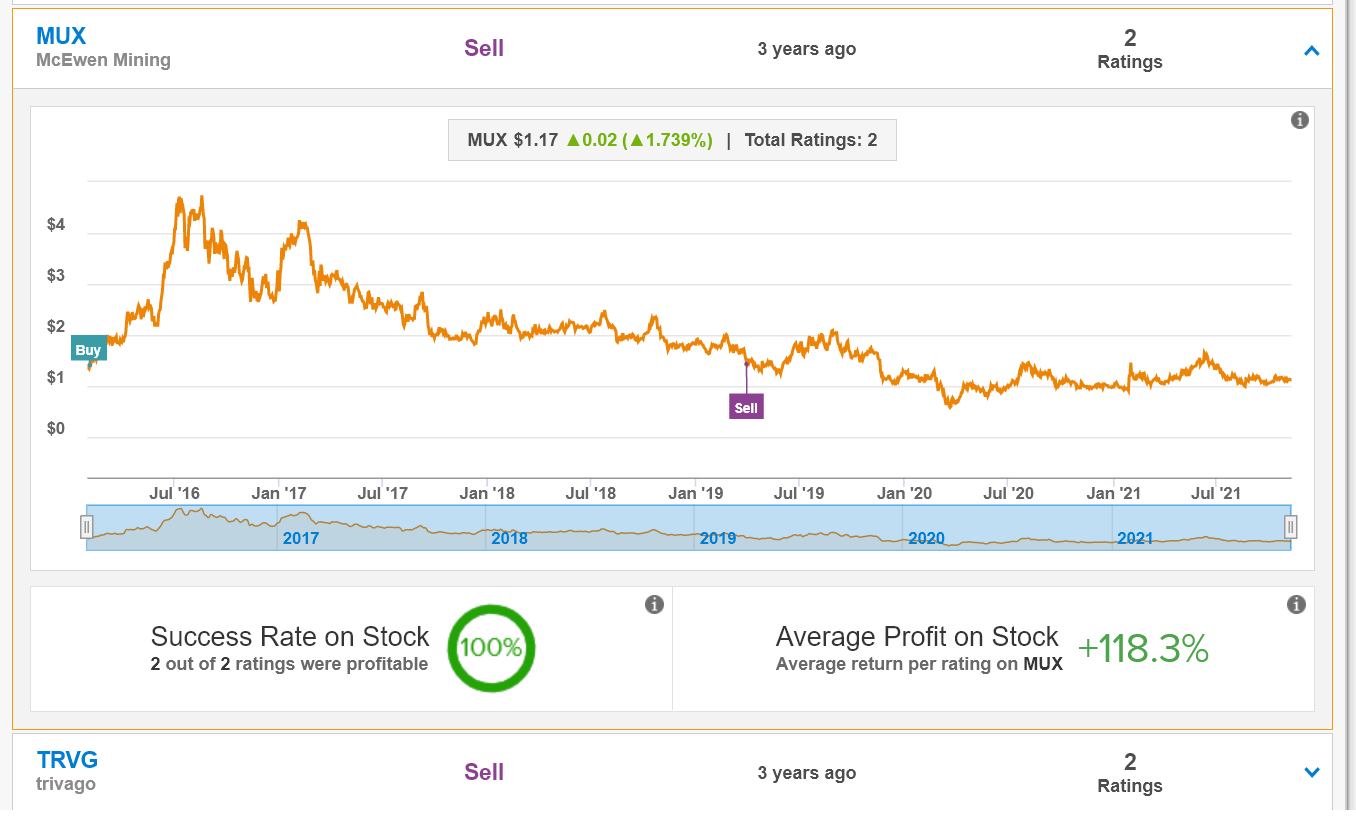
Task: Open the Success Rate info tooltip
Action: tap(655, 605)
